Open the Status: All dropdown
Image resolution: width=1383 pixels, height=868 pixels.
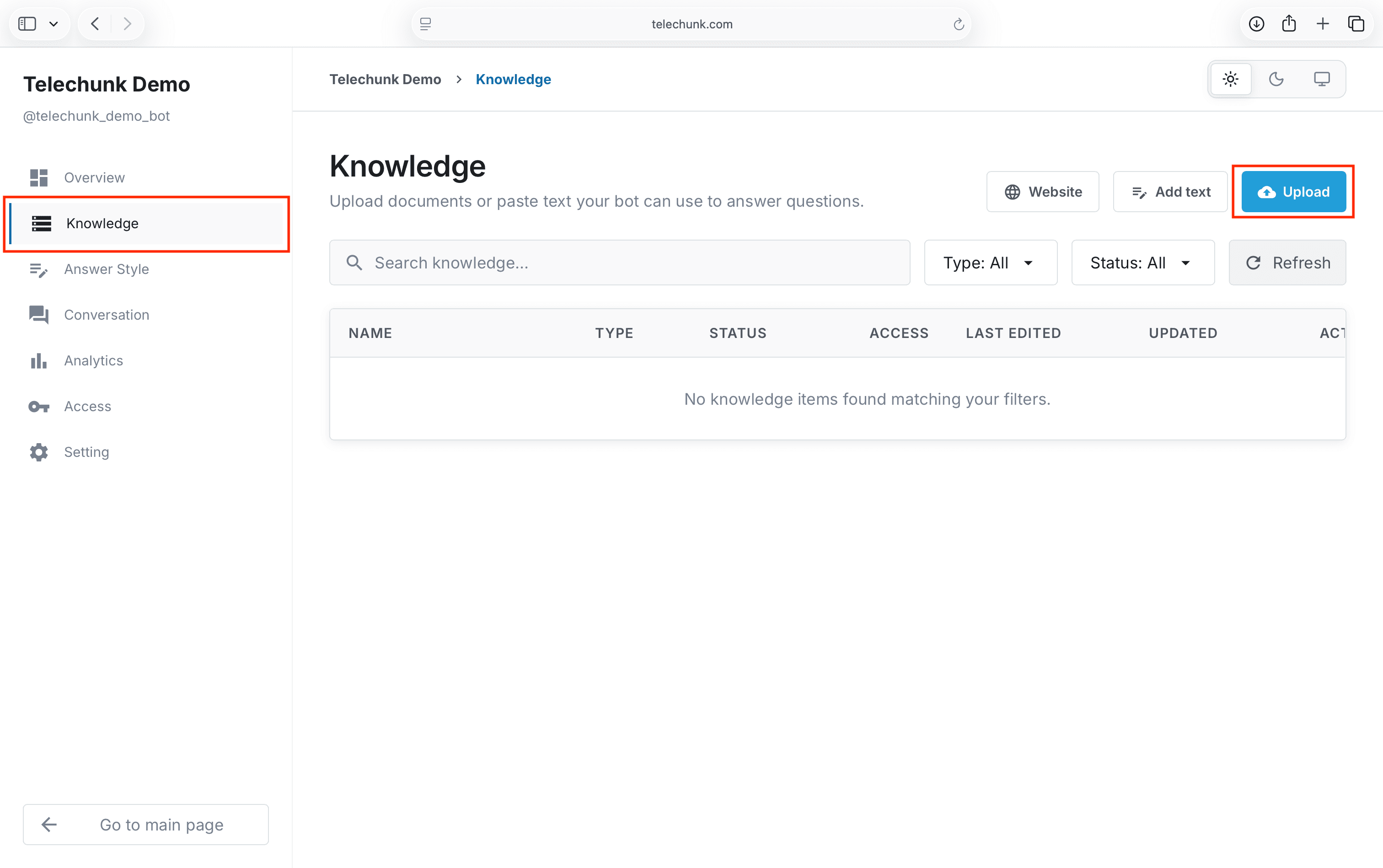(1142, 263)
